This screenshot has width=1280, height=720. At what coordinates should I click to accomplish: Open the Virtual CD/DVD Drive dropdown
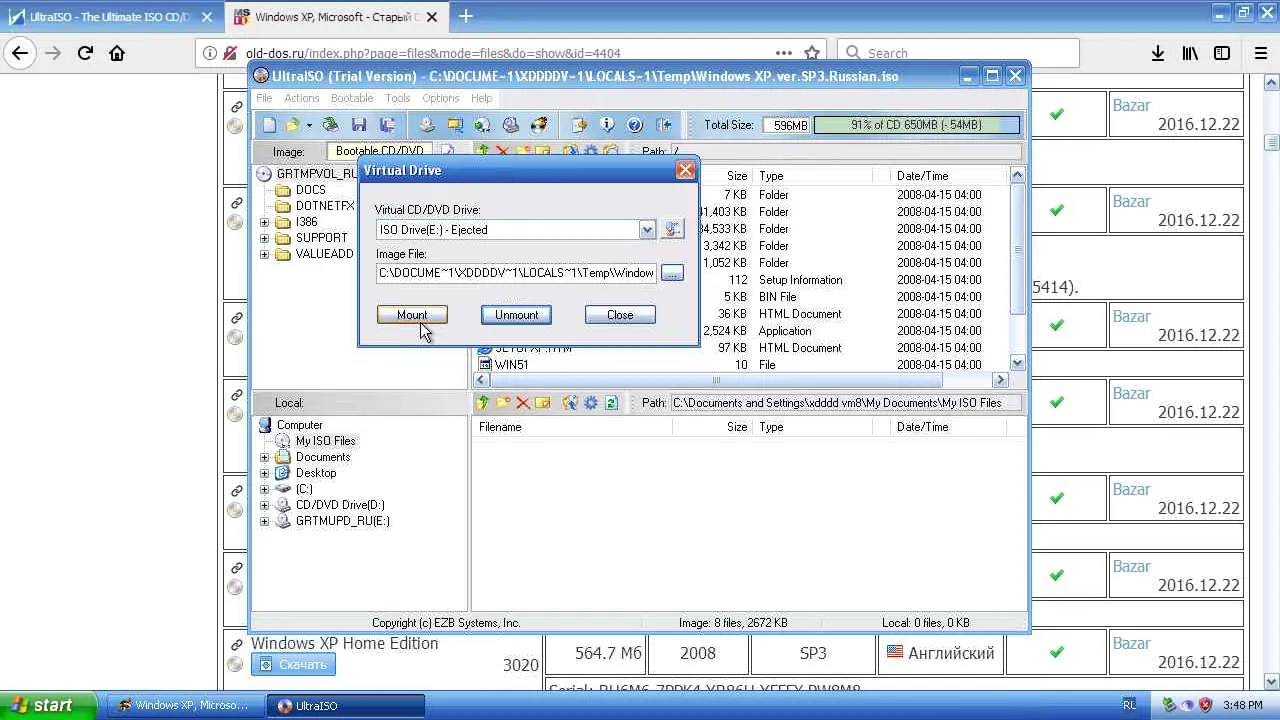647,230
